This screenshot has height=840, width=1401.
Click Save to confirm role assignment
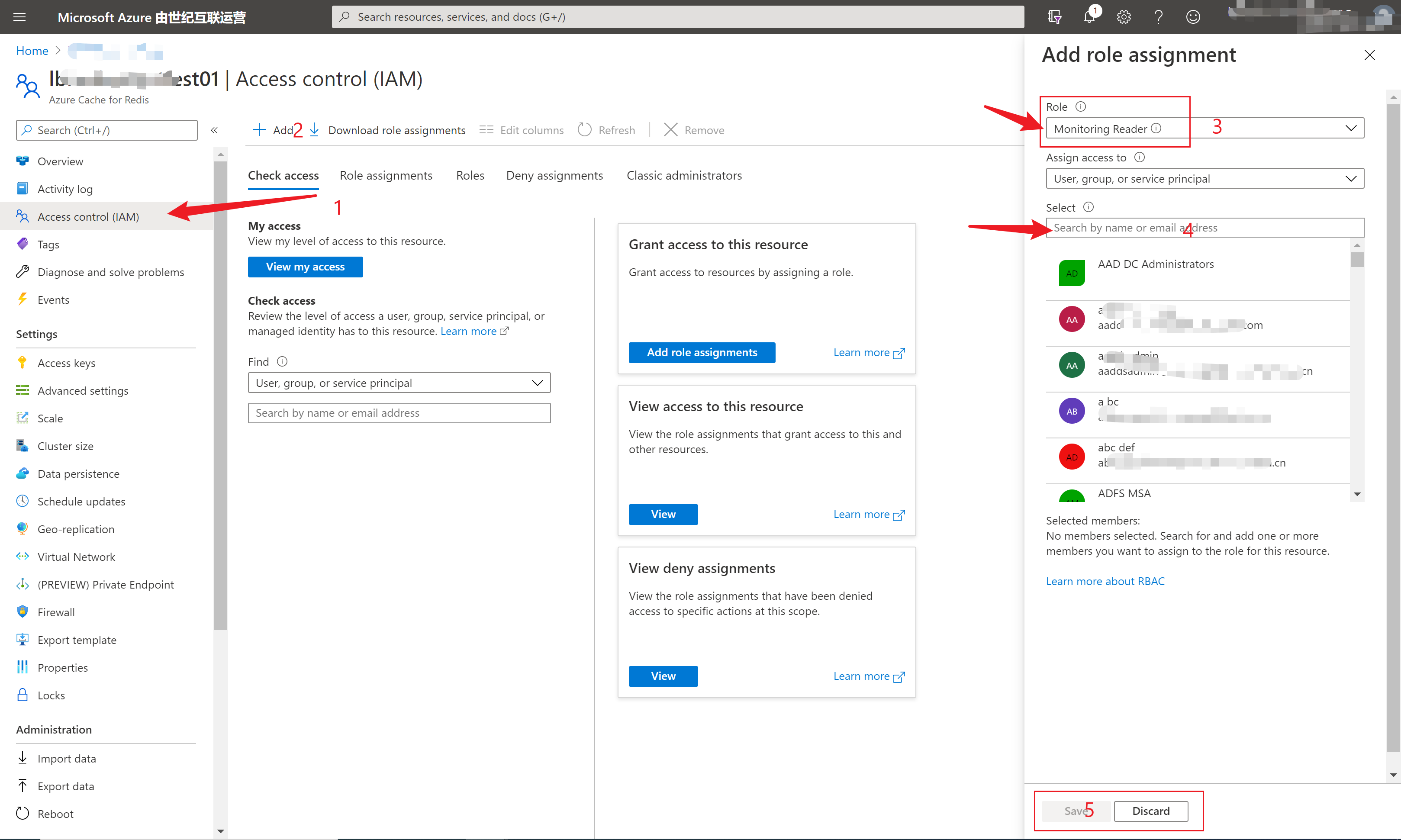tap(1075, 810)
